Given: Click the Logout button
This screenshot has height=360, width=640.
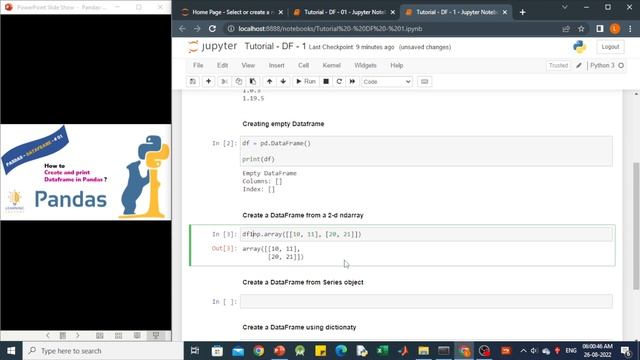Looking at the screenshot, I should click(610, 47).
